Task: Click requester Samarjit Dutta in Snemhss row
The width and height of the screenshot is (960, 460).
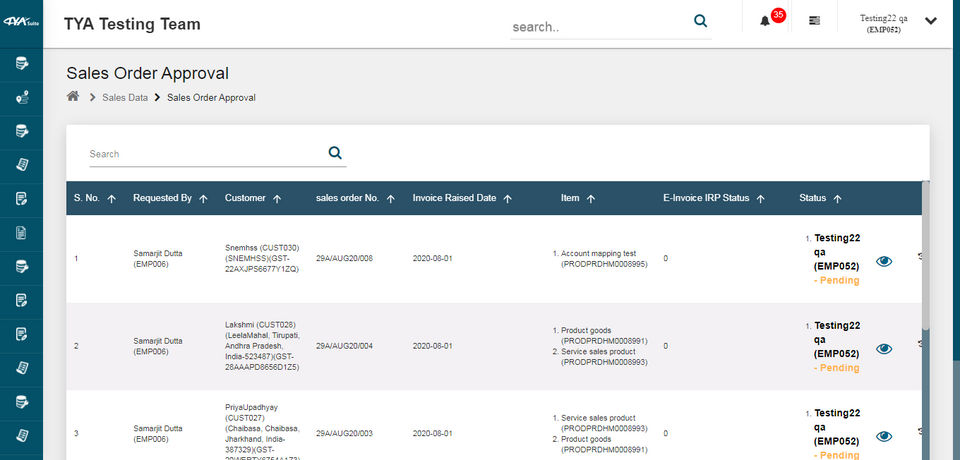Action: (158, 258)
